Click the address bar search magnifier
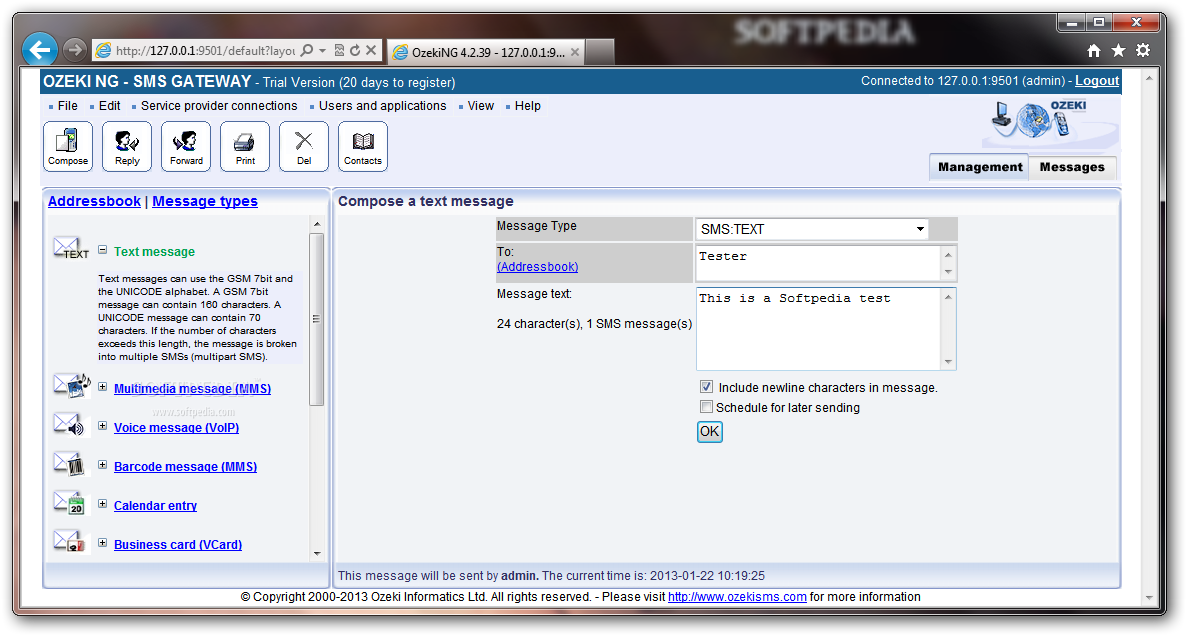 (x=307, y=50)
